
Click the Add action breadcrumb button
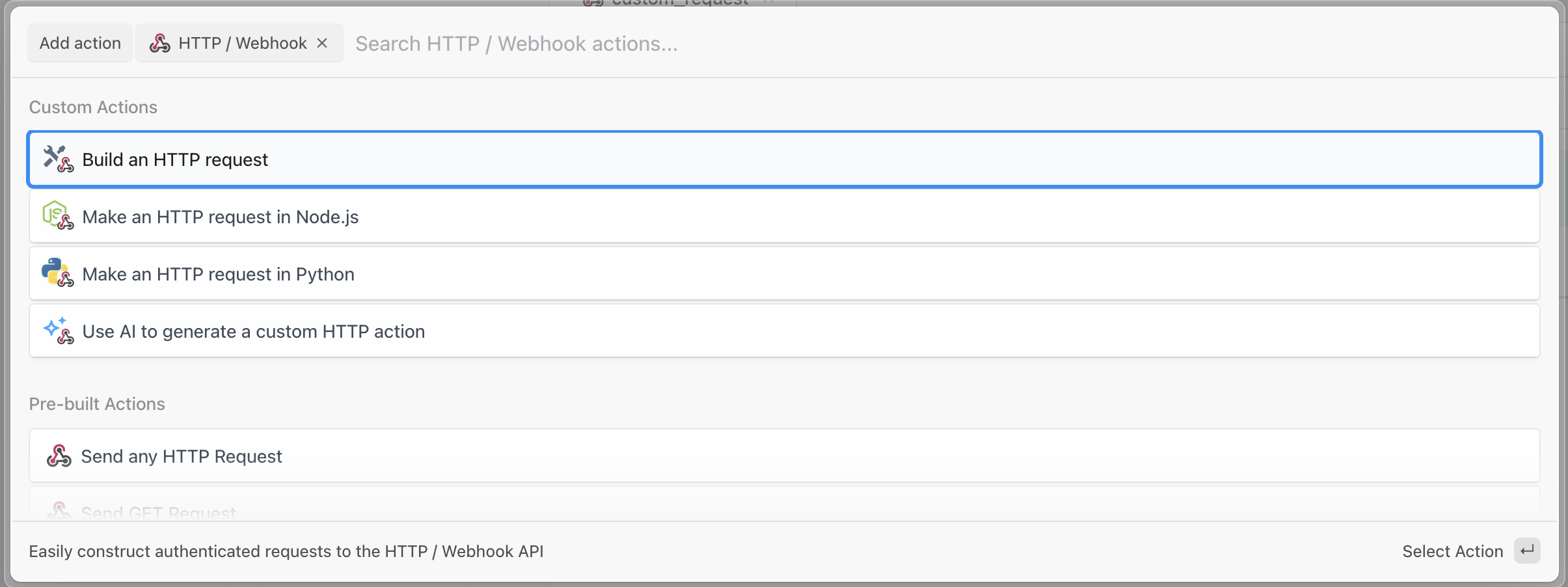point(80,44)
